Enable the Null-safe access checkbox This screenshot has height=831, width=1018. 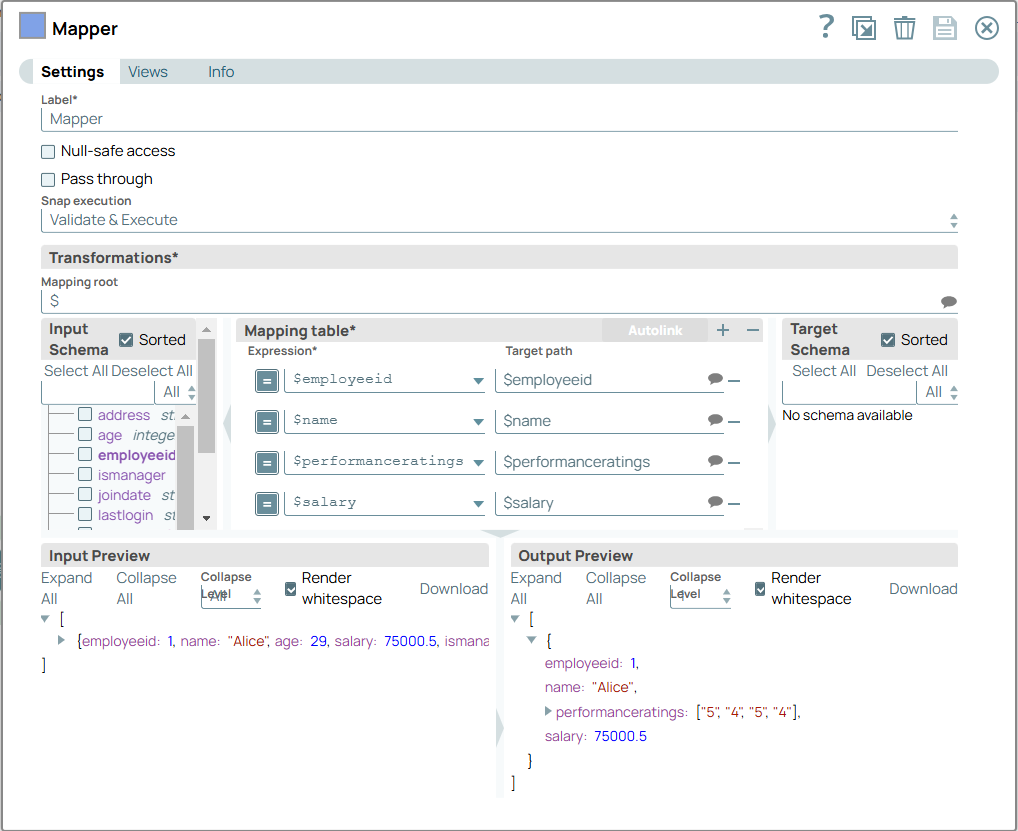point(48,152)
